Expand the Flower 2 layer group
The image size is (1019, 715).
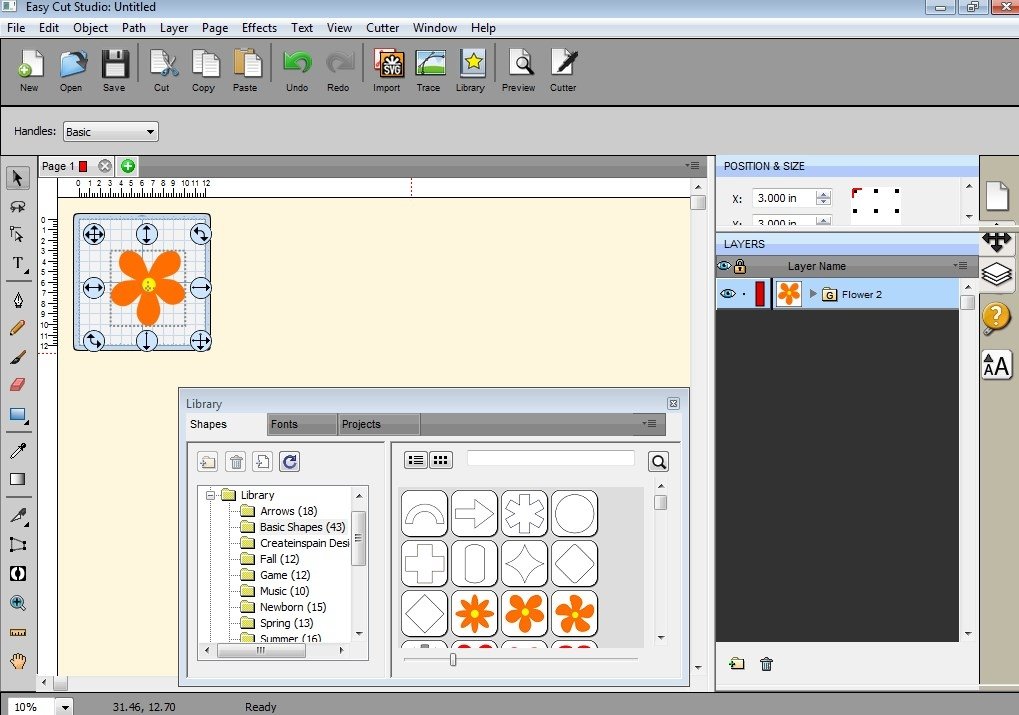pos(812,294)
